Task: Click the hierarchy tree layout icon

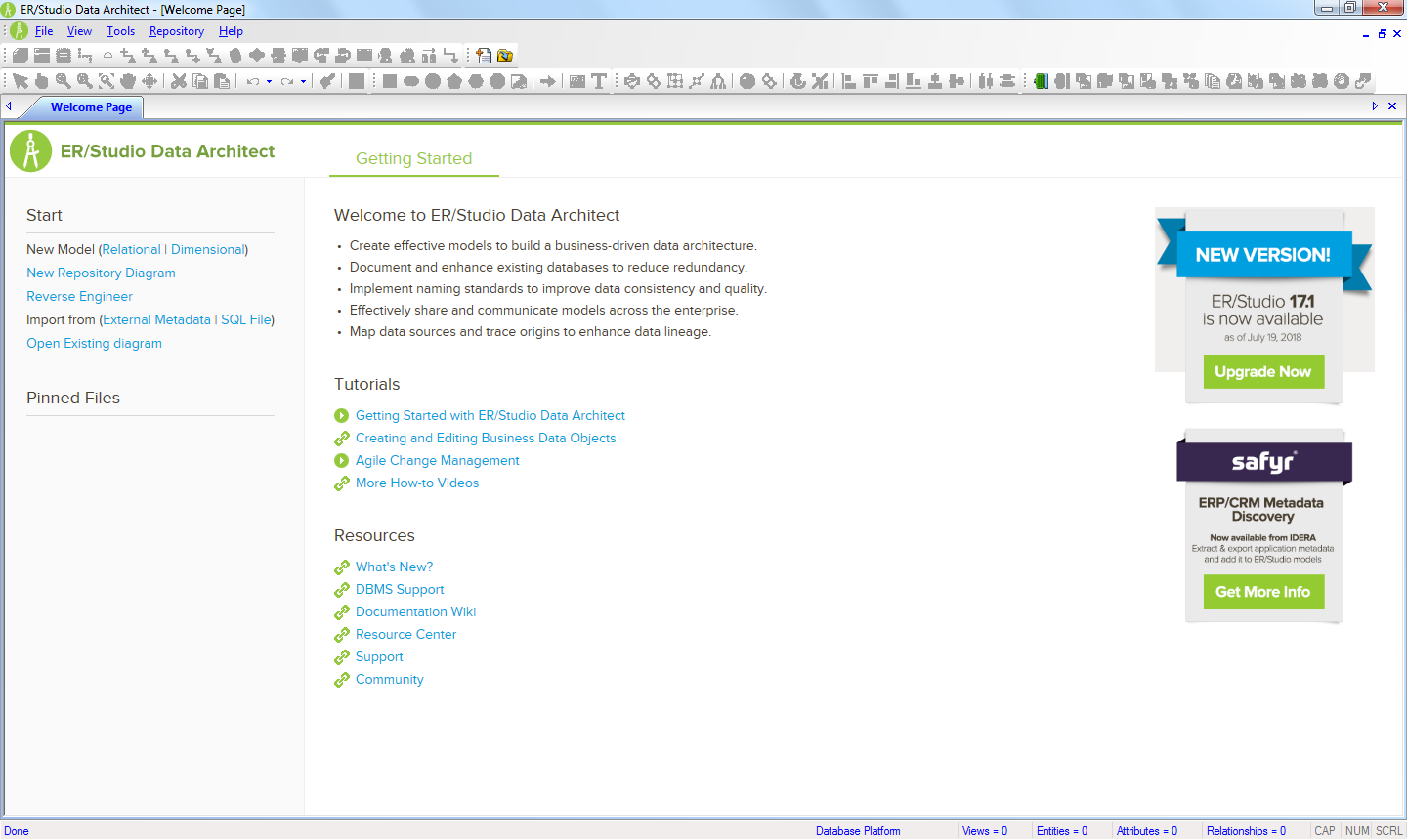Action: tap(718, 81)
